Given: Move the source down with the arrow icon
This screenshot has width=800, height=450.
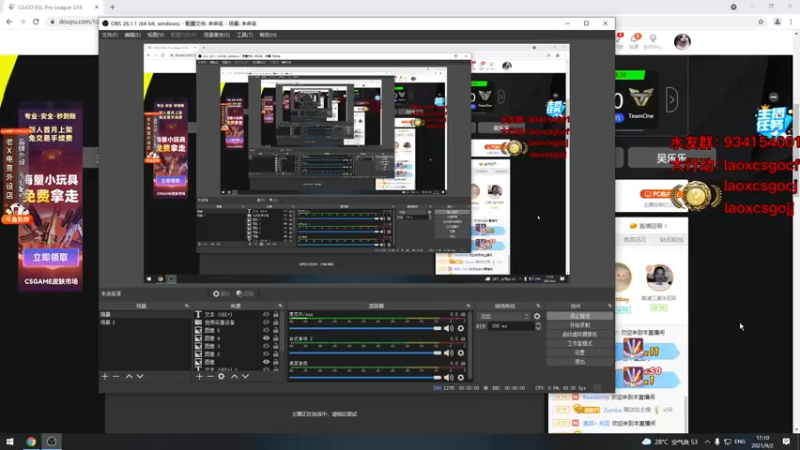Looking at the screenshot, I should 245,377.
